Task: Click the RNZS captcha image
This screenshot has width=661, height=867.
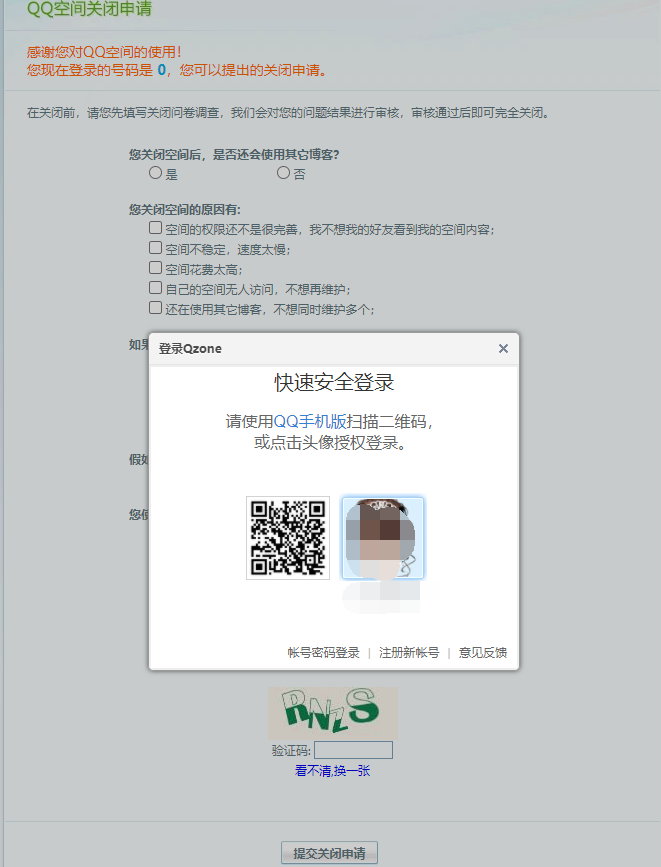Action: [x=332, y=711]
